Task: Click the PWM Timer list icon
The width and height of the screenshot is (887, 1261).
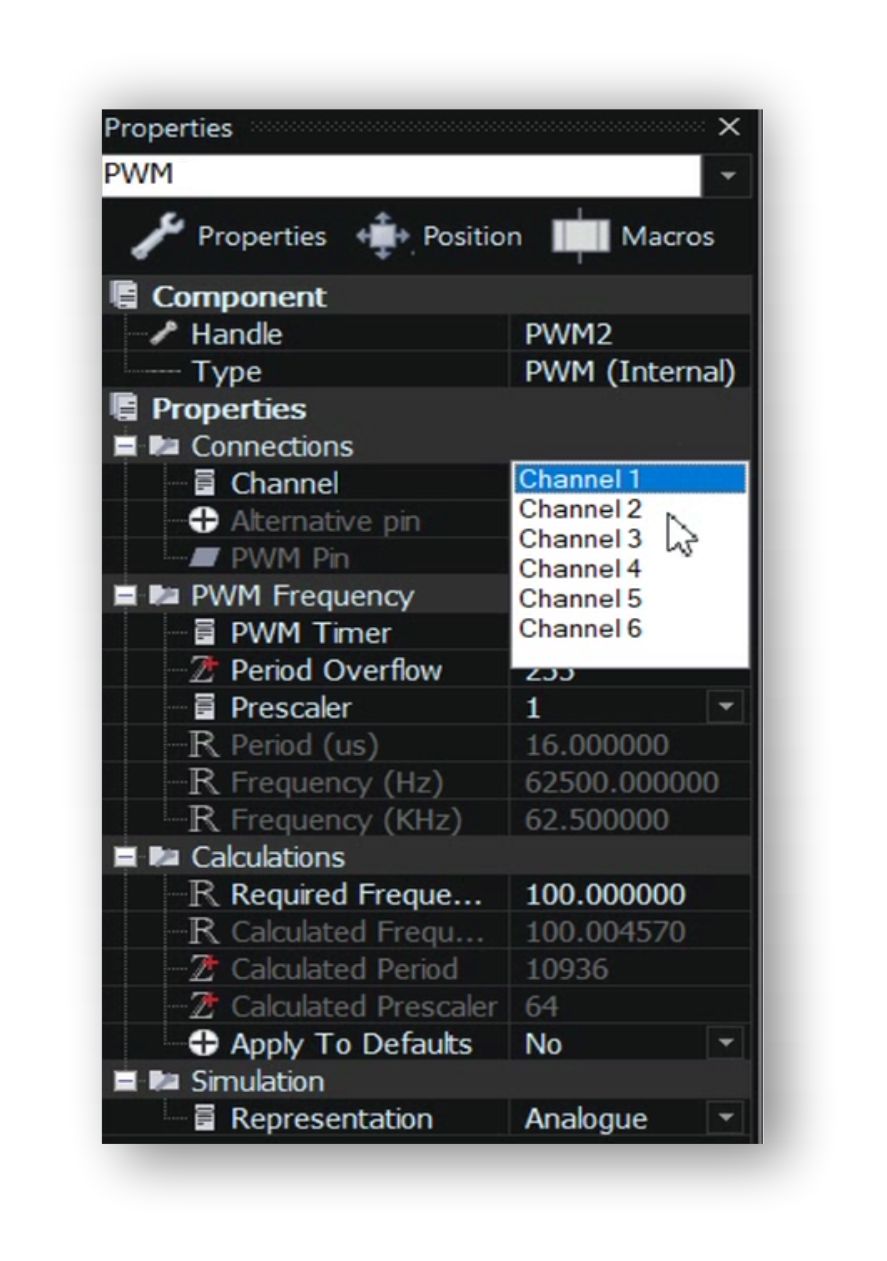Action: (x=204, y=633)
